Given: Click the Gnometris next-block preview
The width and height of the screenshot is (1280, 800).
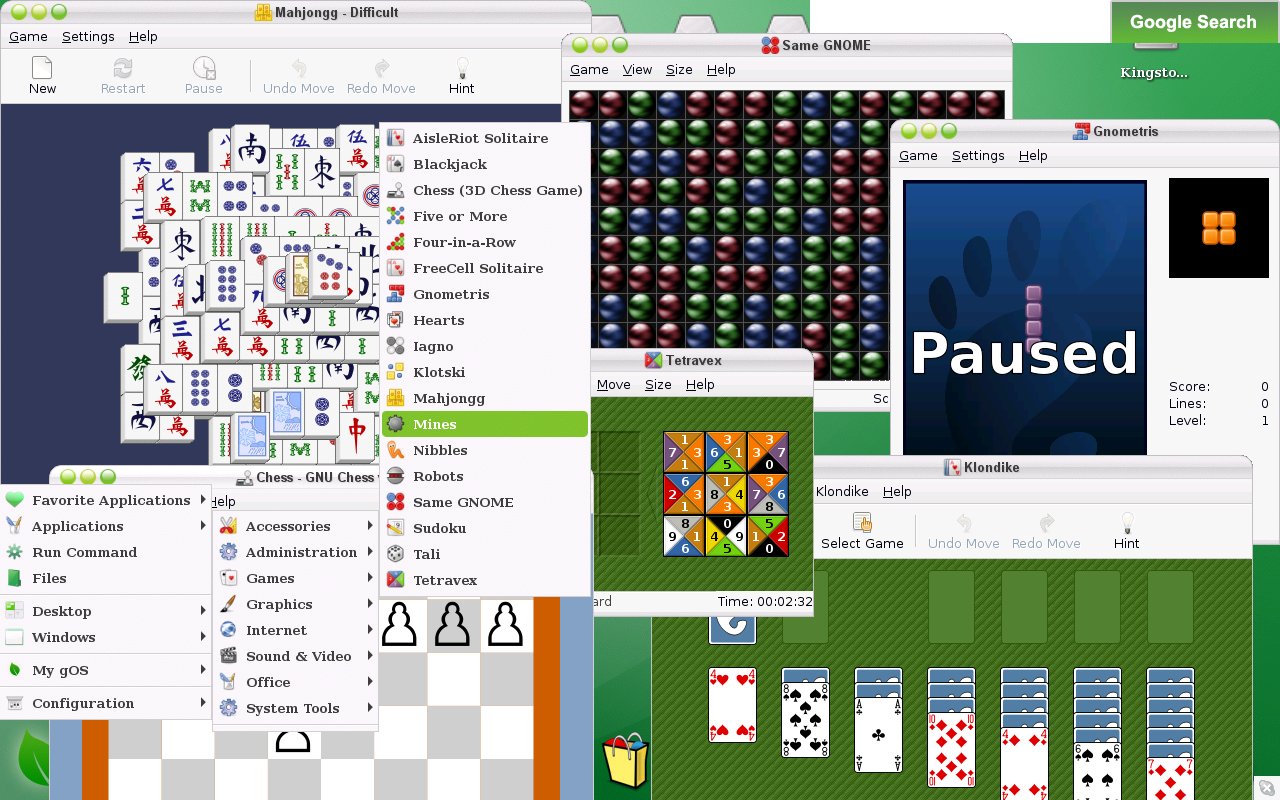Looking at the screenshot, I should tap(1218, 228).
